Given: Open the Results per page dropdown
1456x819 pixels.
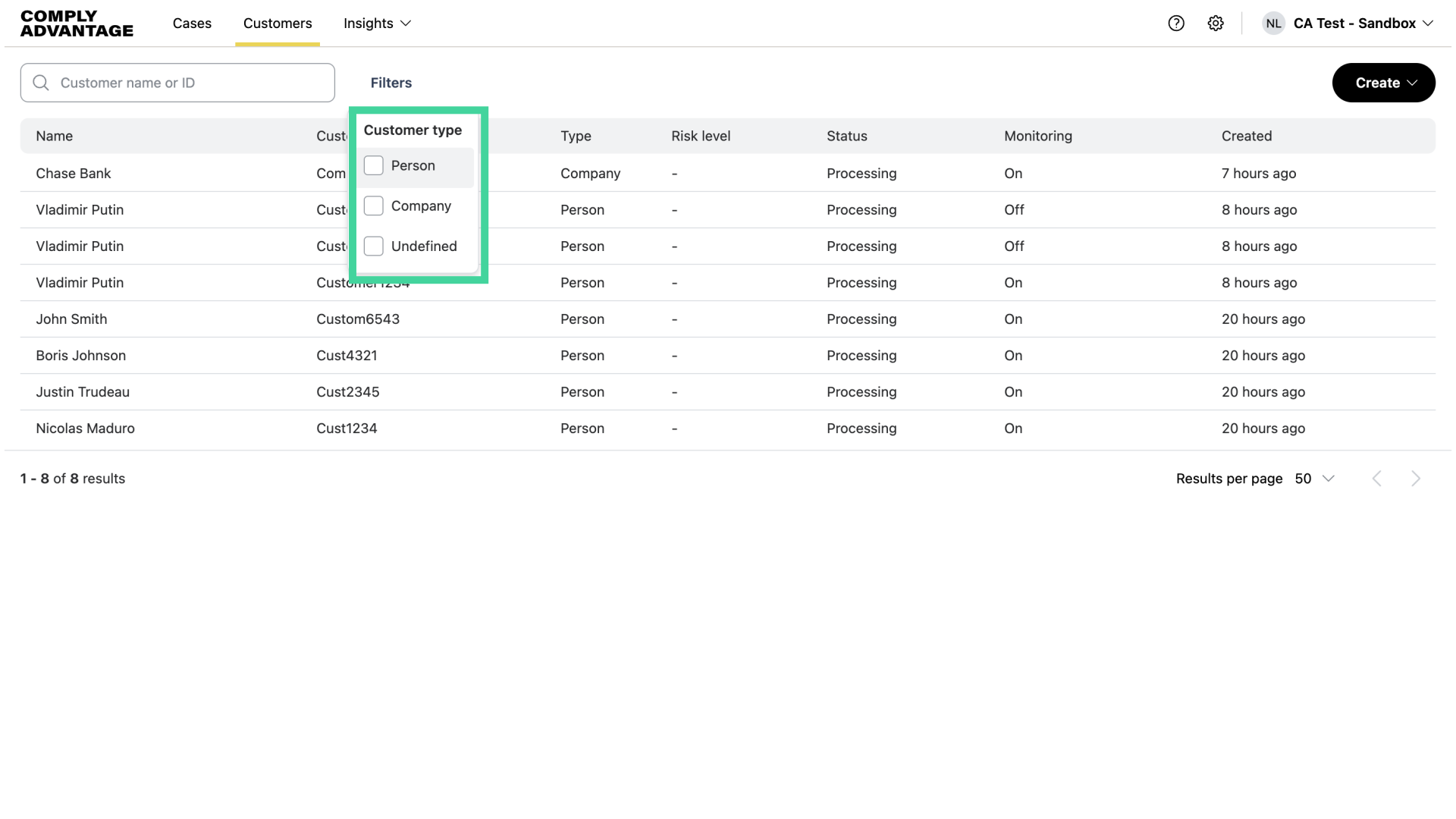Looking at the screenshot, I should 1315,479.
